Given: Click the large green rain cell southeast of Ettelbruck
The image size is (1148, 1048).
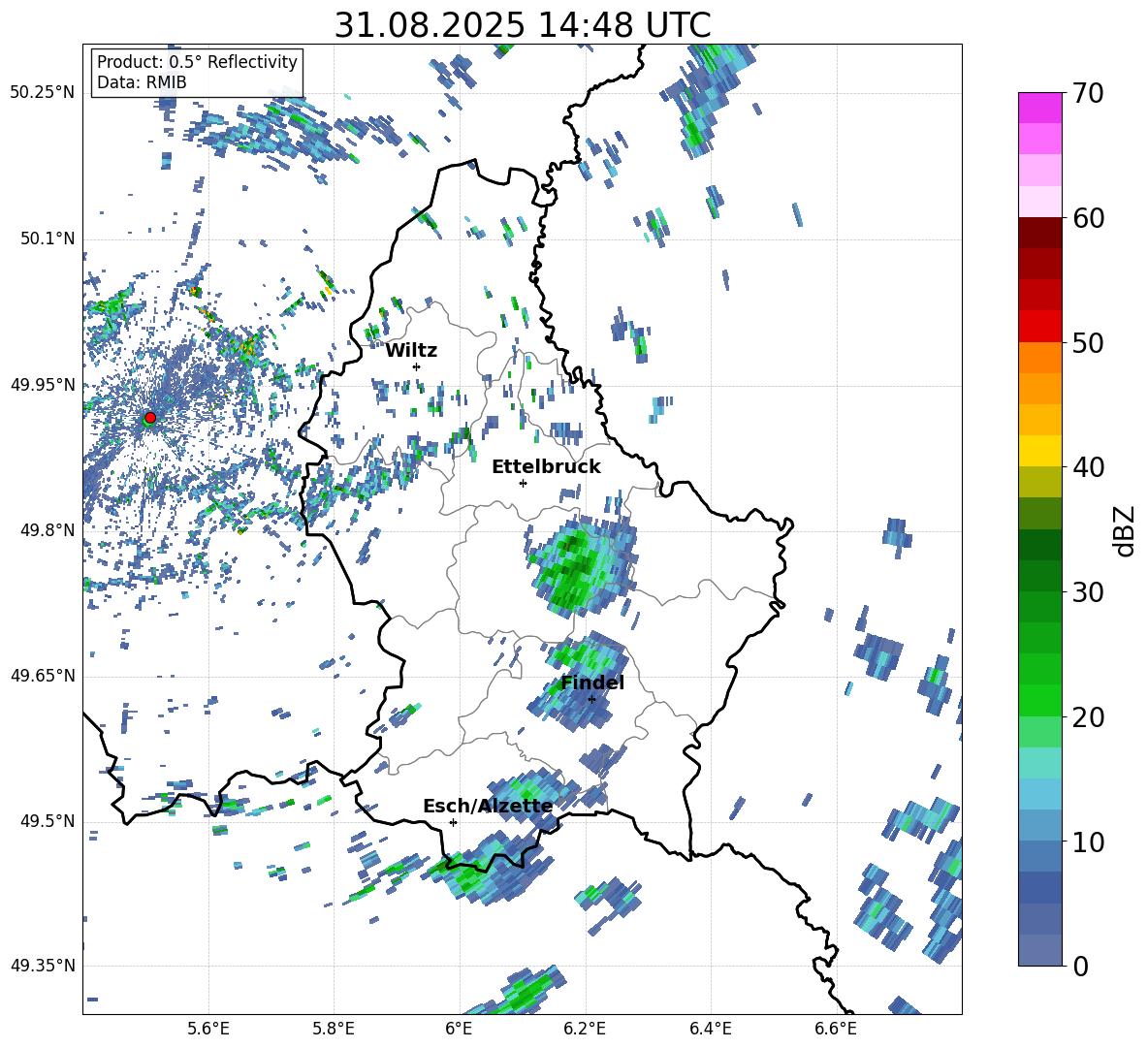Looking at the screenshot, I should point(582,565).
